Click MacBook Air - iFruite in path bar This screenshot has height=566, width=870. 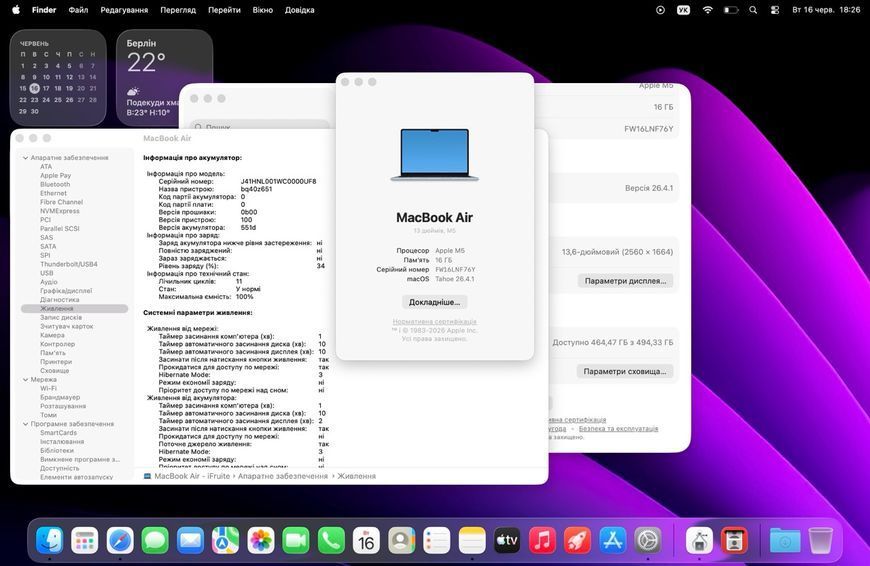pos(192,476)
